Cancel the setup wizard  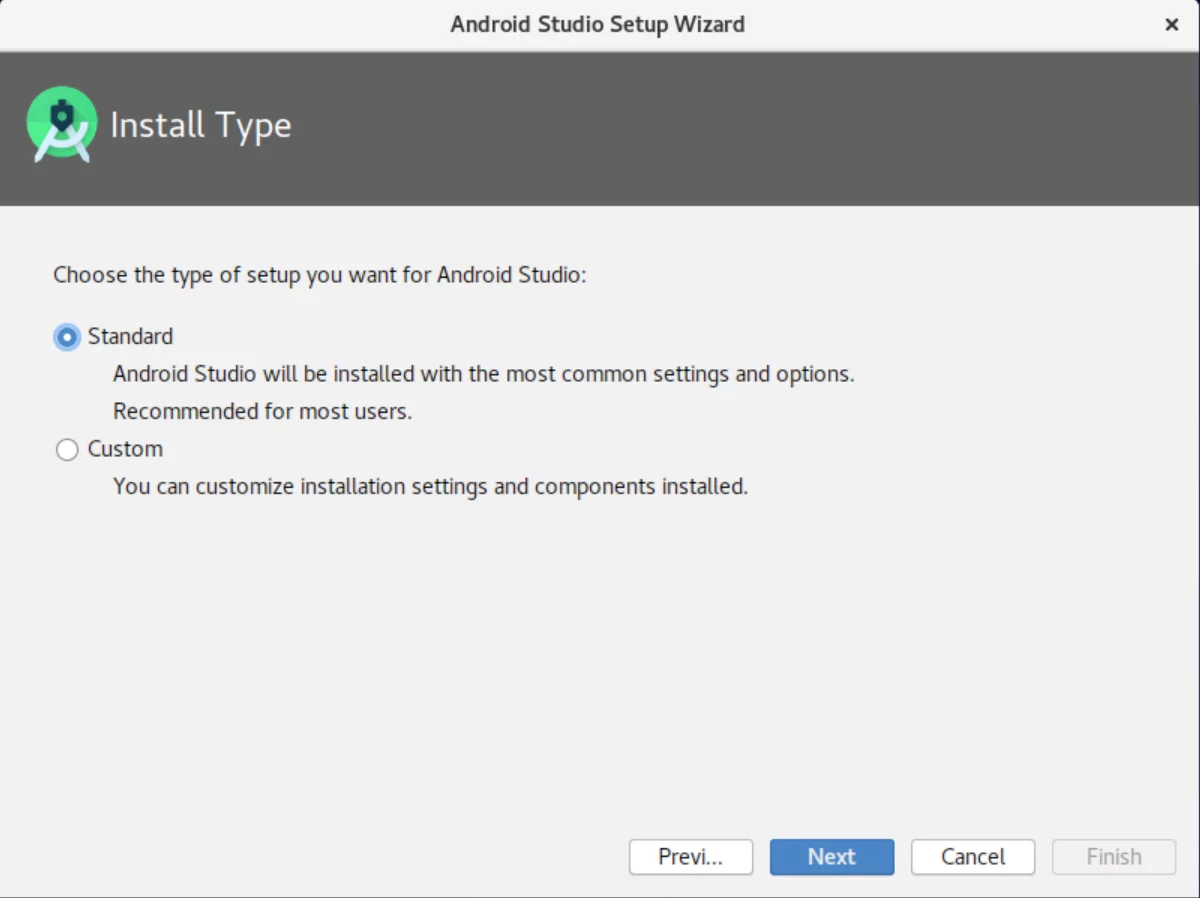pos(973,857)
